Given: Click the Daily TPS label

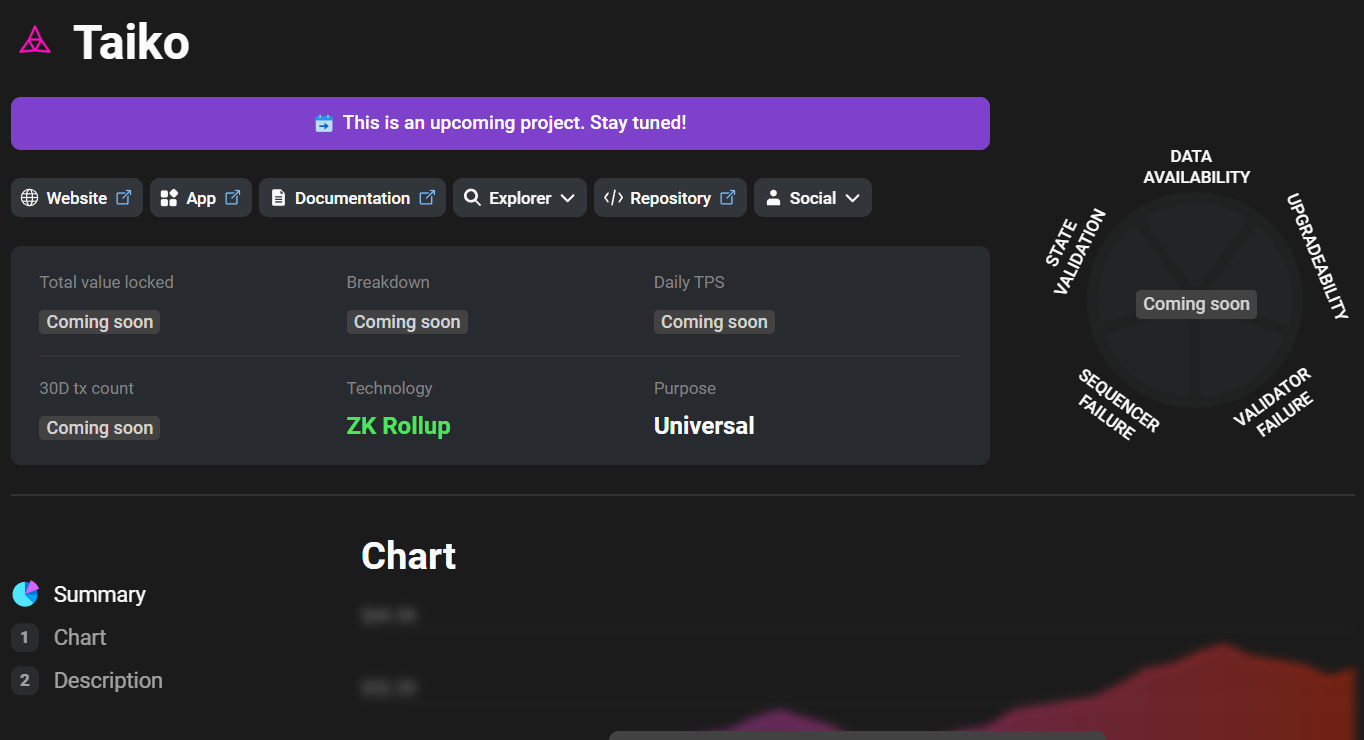Looking at the screenshot, I should click(x=689, y=282).
